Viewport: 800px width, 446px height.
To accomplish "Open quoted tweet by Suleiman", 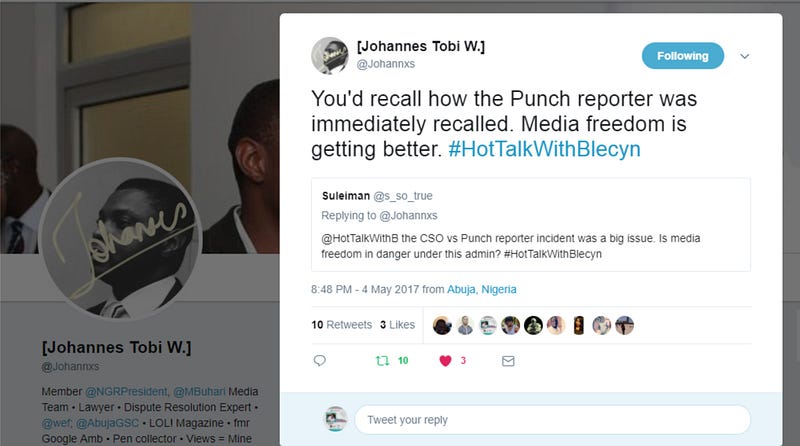I will click(531, 225).
